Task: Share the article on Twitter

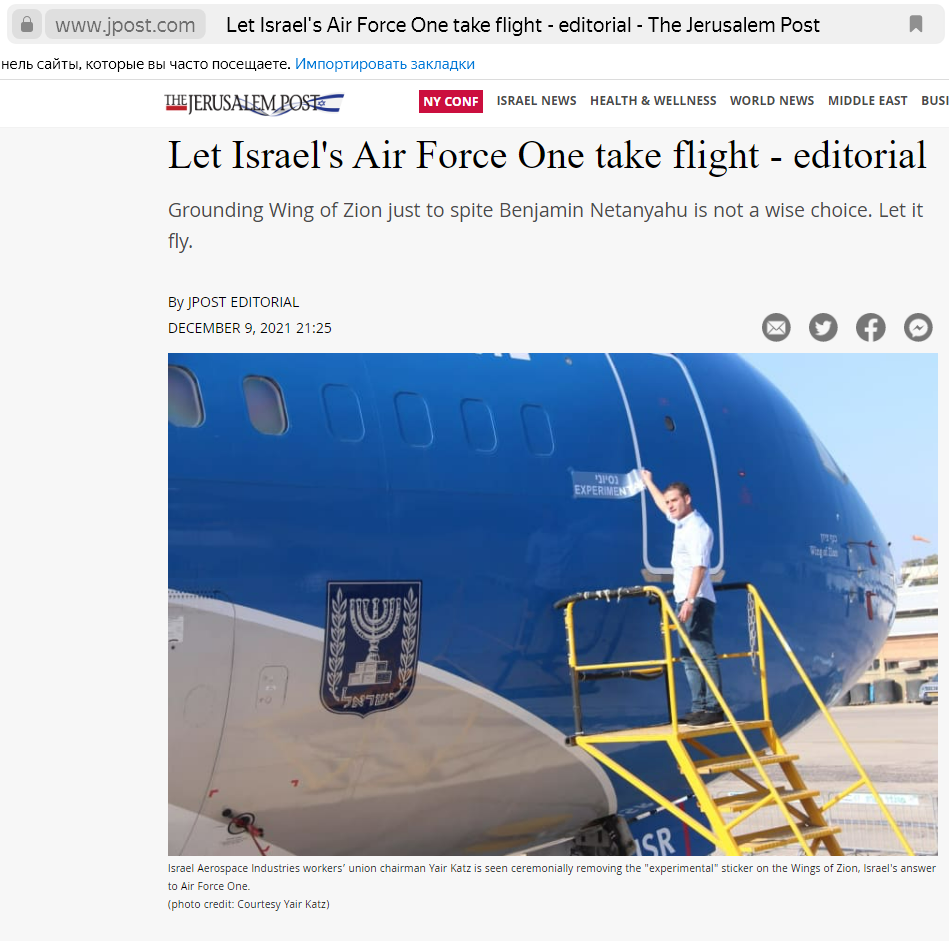Action: (x=823, y=327)
